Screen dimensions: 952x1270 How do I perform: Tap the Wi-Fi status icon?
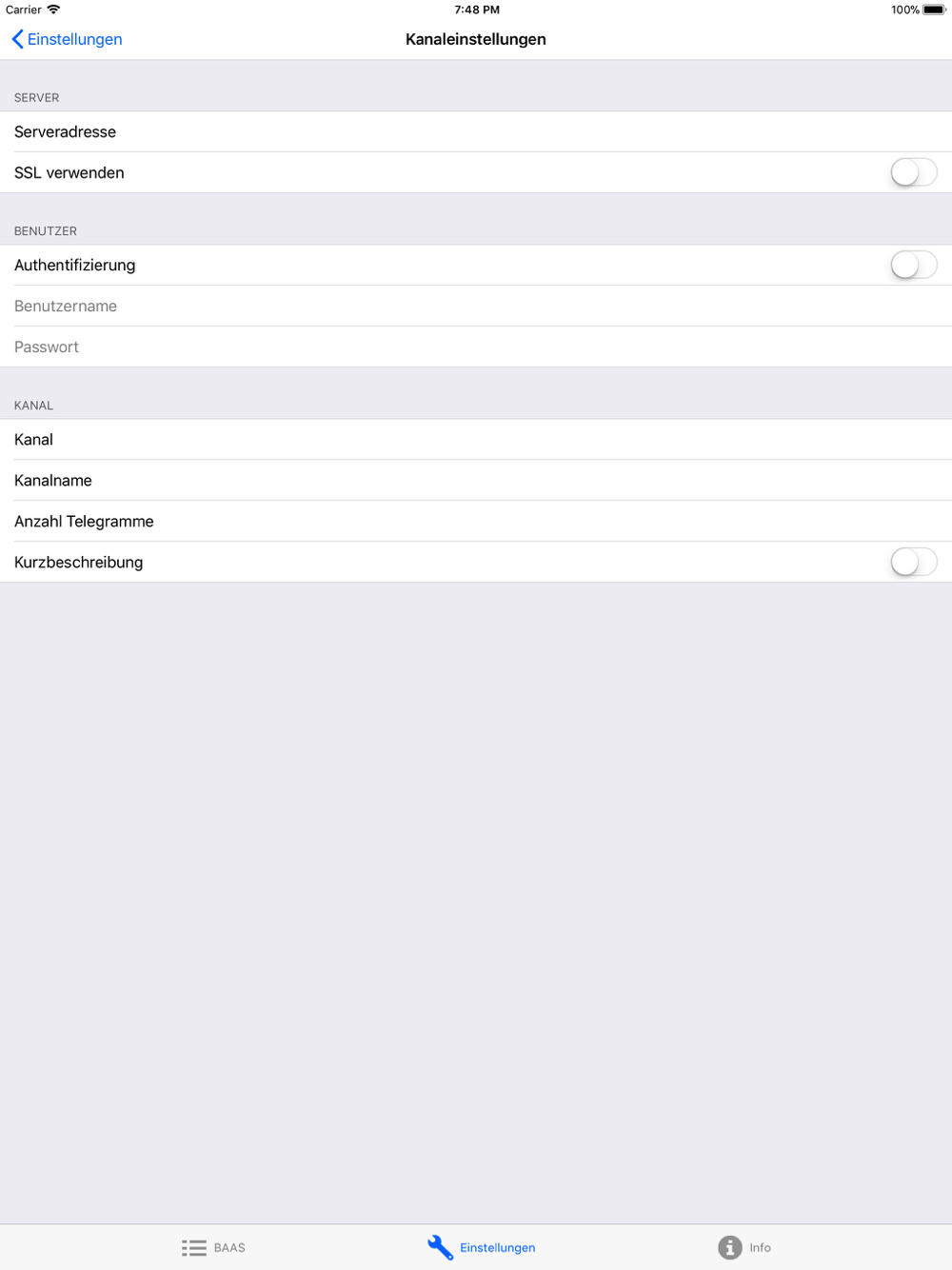pyautogui.click(x=53, y=10)
